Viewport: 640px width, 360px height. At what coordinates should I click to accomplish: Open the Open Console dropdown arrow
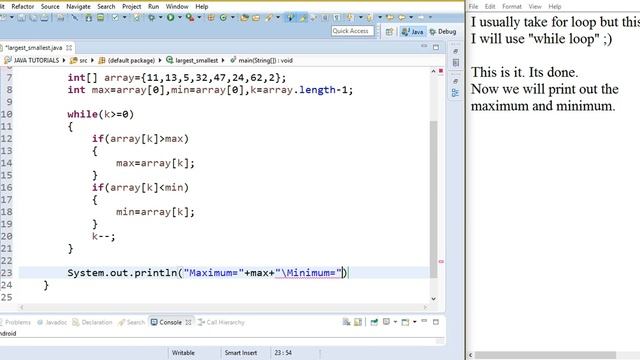pyautogui.click(x=414, y=322)
